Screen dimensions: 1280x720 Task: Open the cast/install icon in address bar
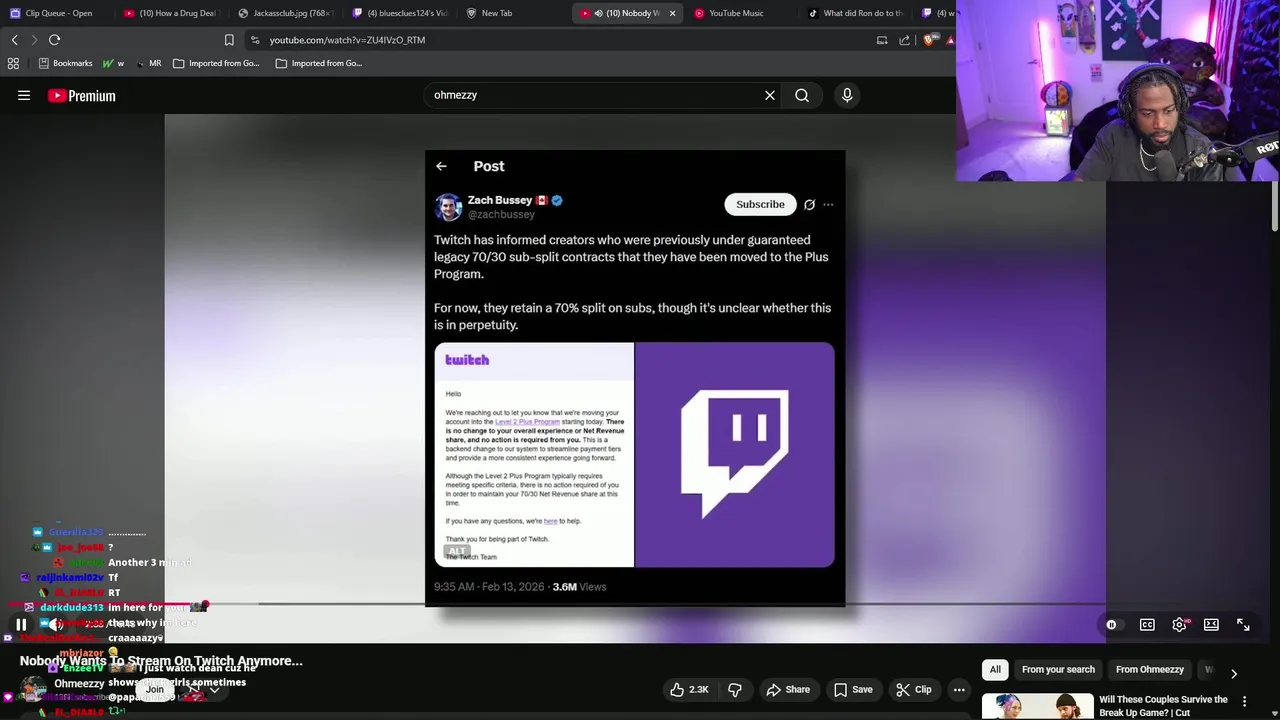[x=882, y=40]
